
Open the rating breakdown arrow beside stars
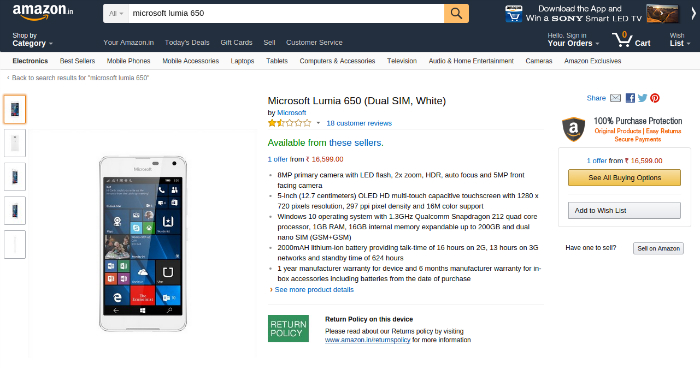click(x=318, y=123)
